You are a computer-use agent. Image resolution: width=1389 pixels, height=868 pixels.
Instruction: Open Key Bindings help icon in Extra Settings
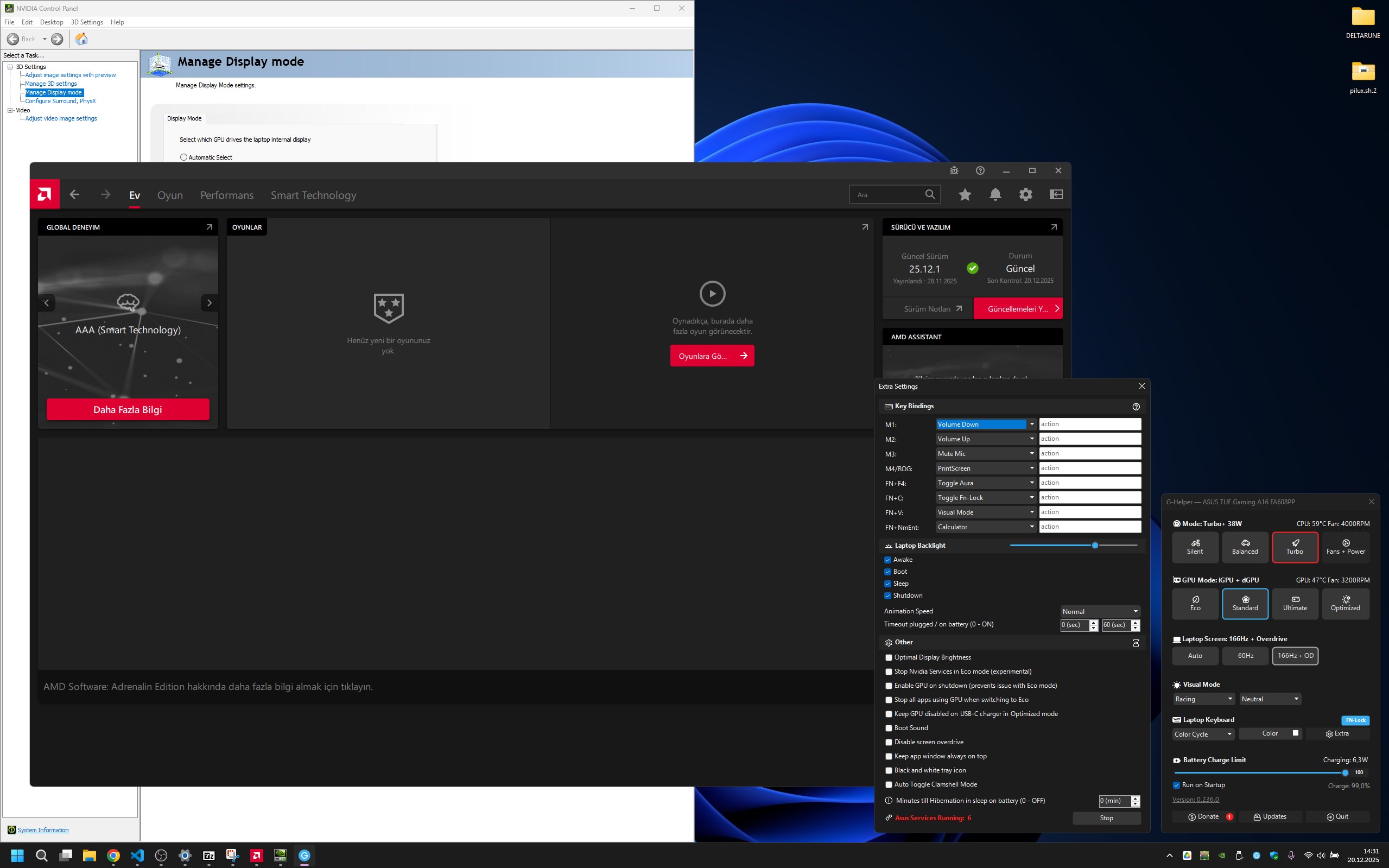tap(1136, 407)
